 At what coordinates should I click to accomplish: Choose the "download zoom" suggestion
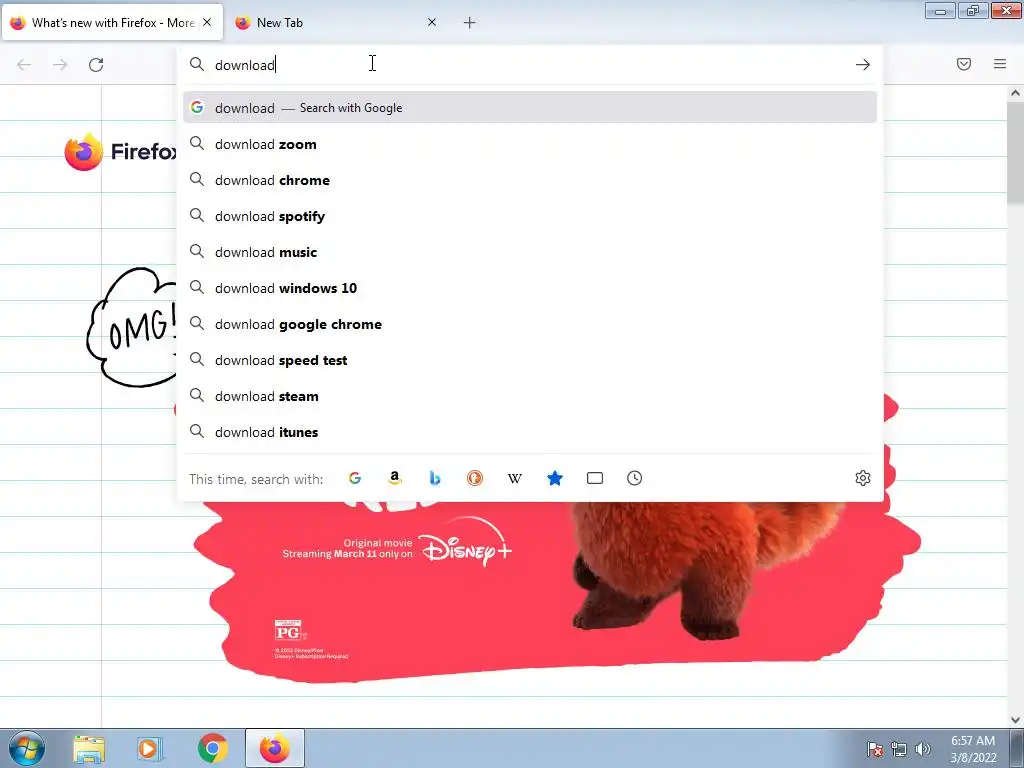530,144
